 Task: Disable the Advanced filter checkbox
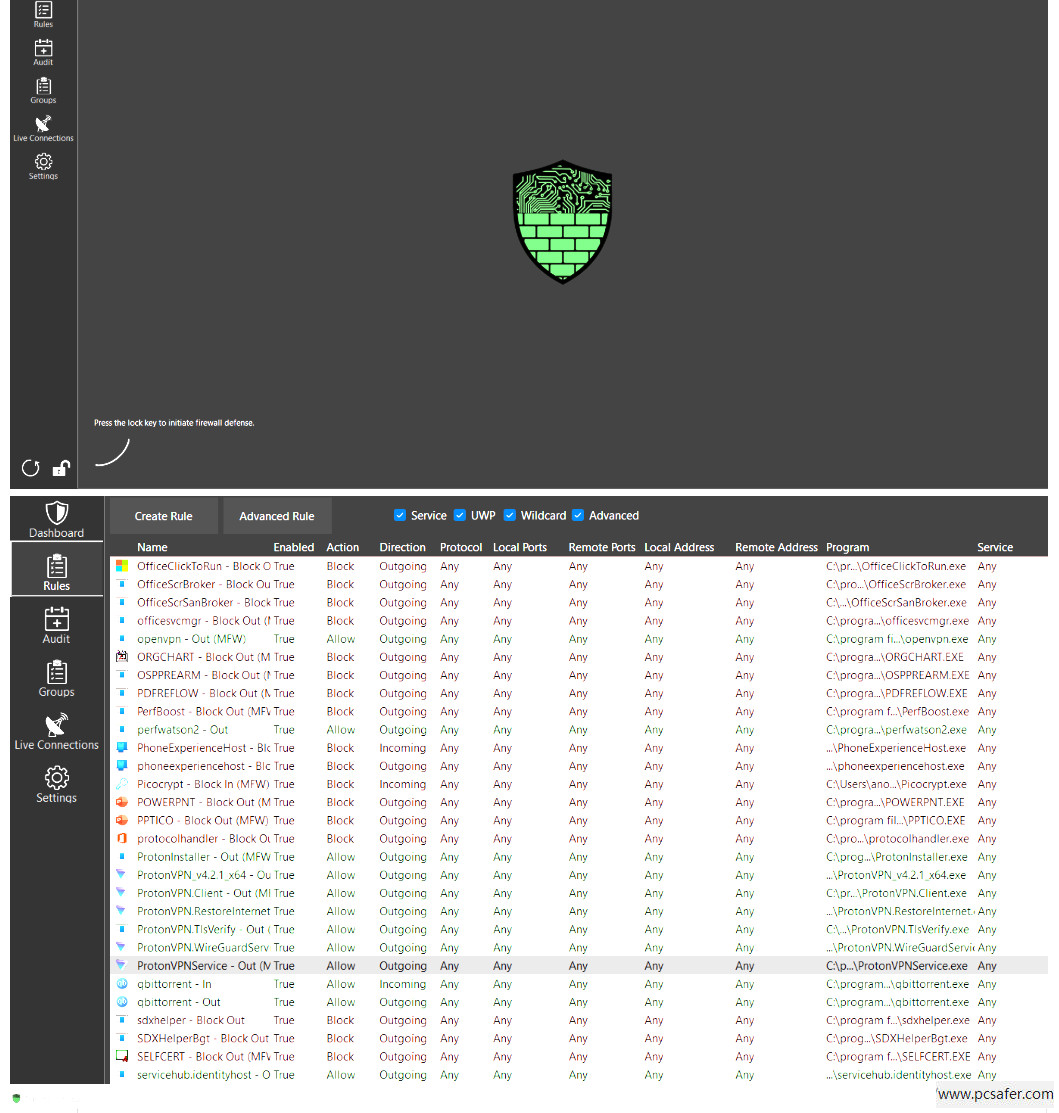pyautogui.click(x=578, y=516)
